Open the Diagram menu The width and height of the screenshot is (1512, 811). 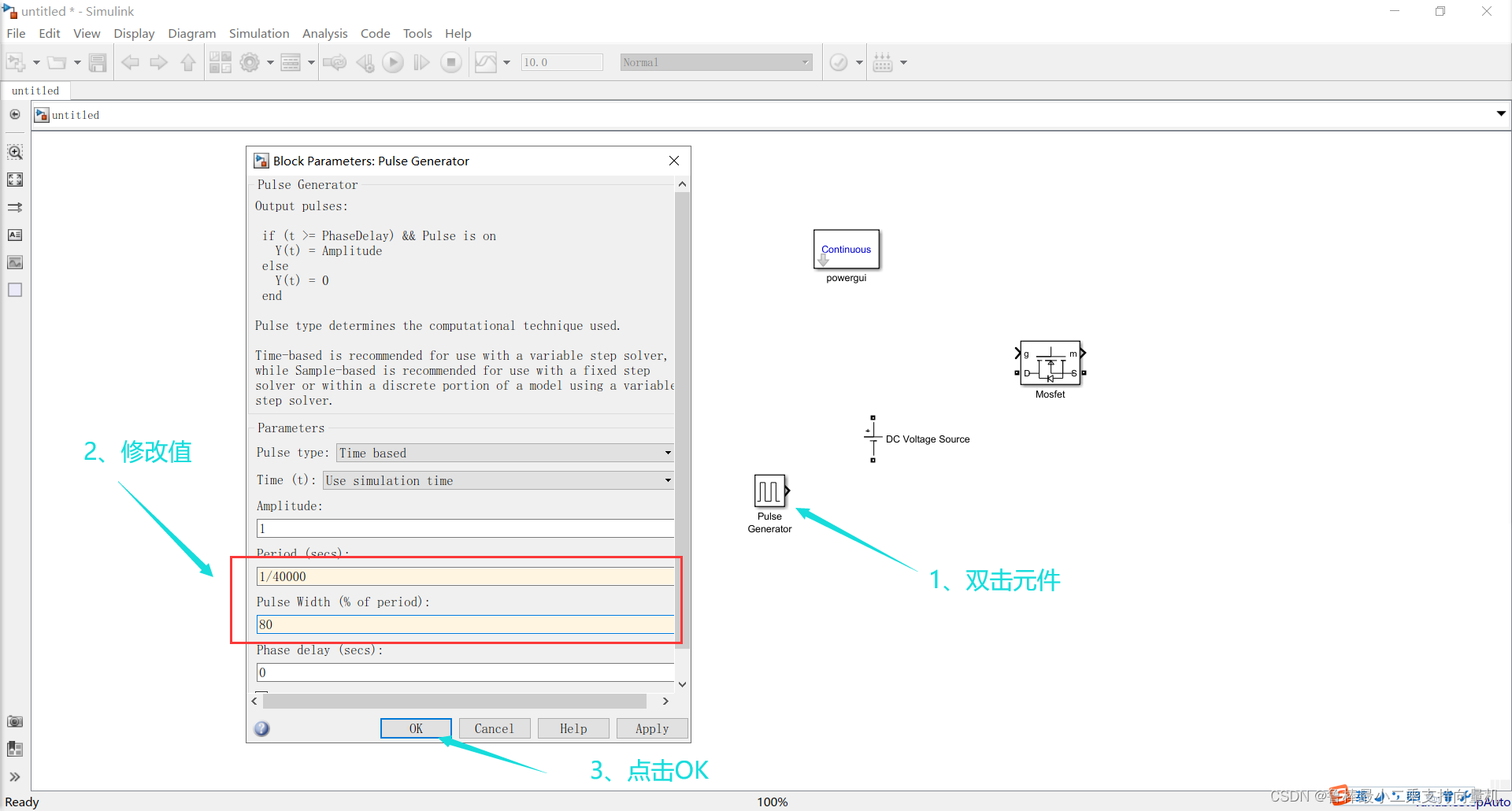coord(191,33)
